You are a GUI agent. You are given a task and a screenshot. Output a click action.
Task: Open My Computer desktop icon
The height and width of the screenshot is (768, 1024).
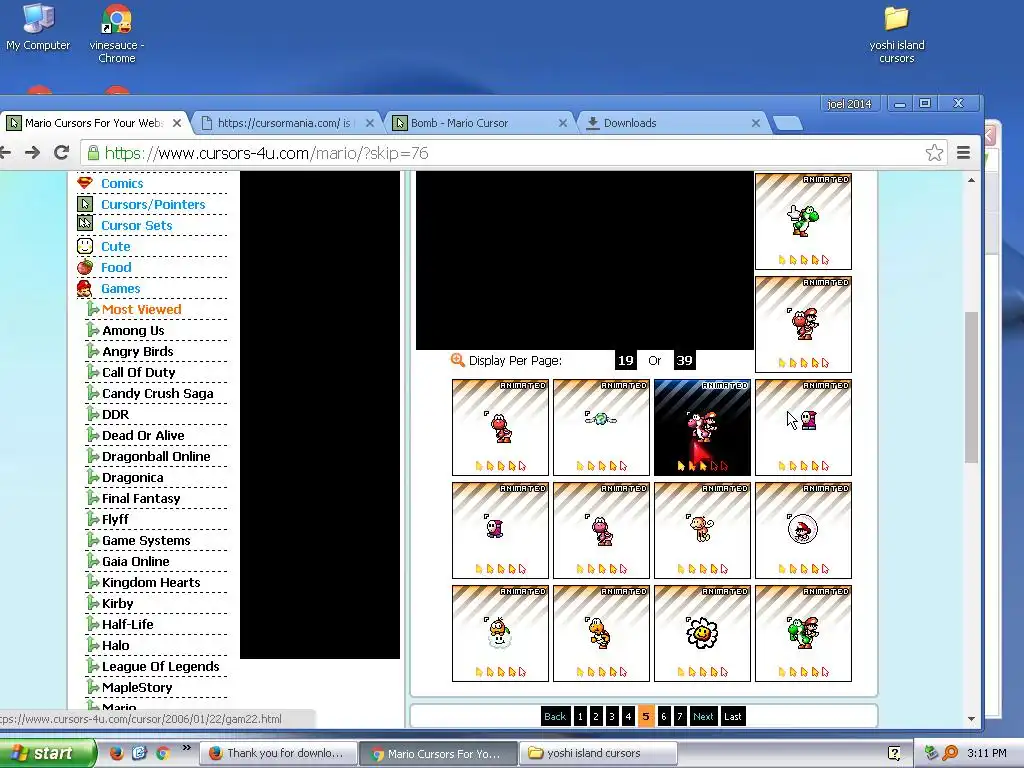point(38,27)
